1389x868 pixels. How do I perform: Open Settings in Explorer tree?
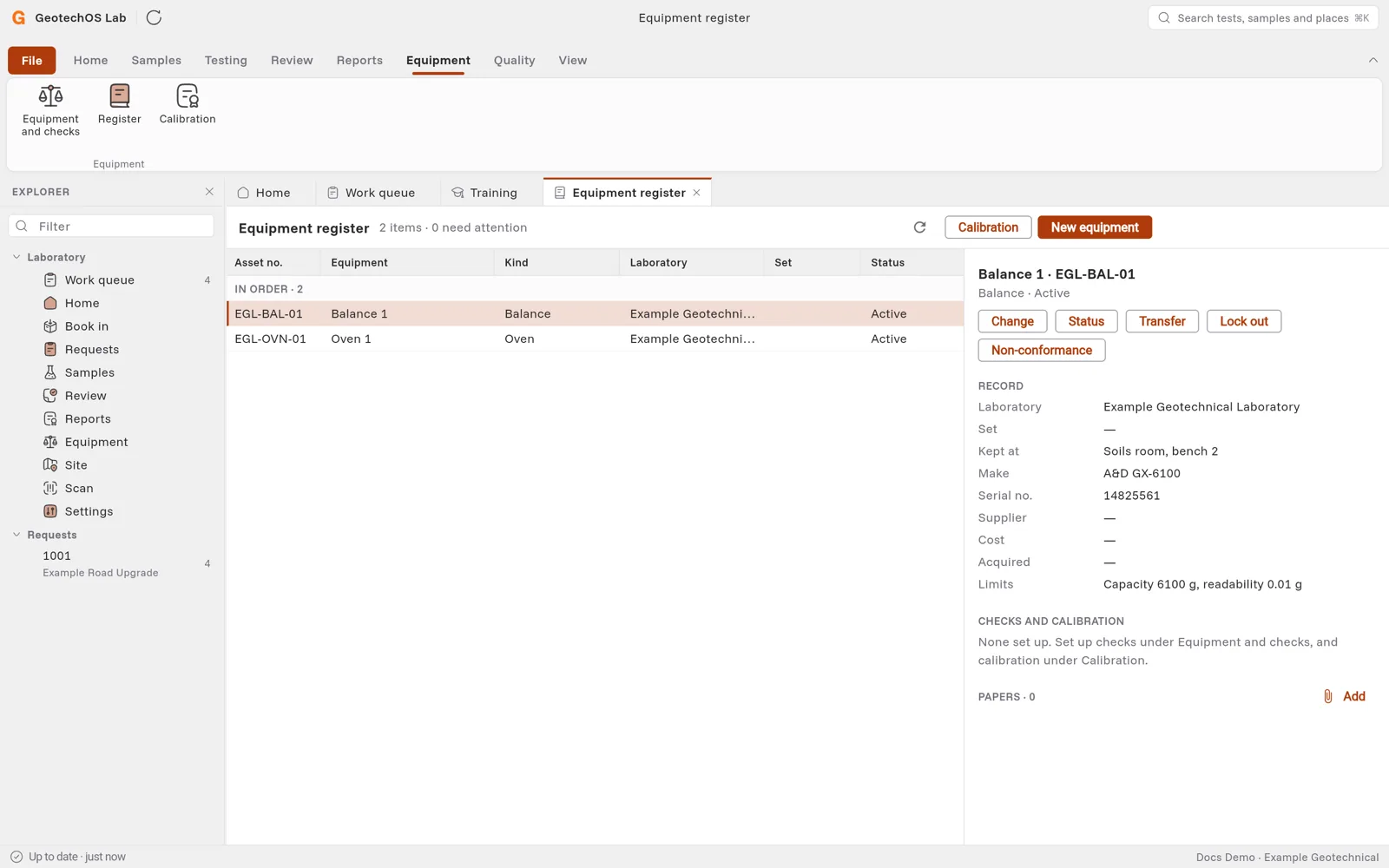112,511
